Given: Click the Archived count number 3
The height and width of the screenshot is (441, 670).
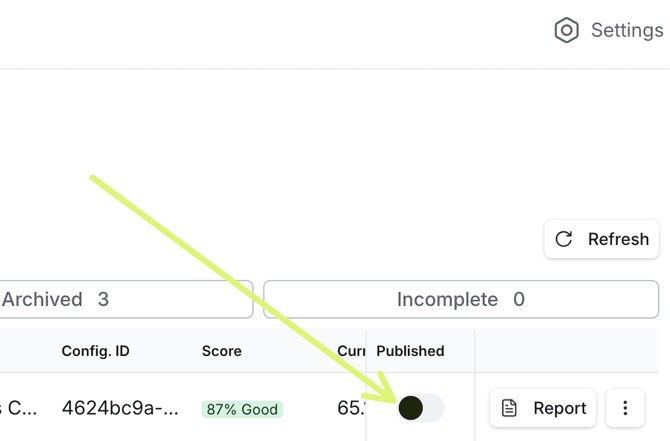Looking at the screenshot, I should [x=103, y=299].
